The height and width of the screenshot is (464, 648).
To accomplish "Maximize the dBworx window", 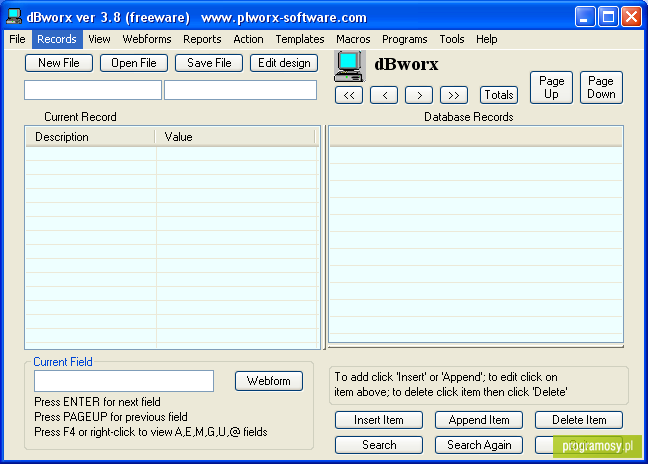I will [608, 17].
